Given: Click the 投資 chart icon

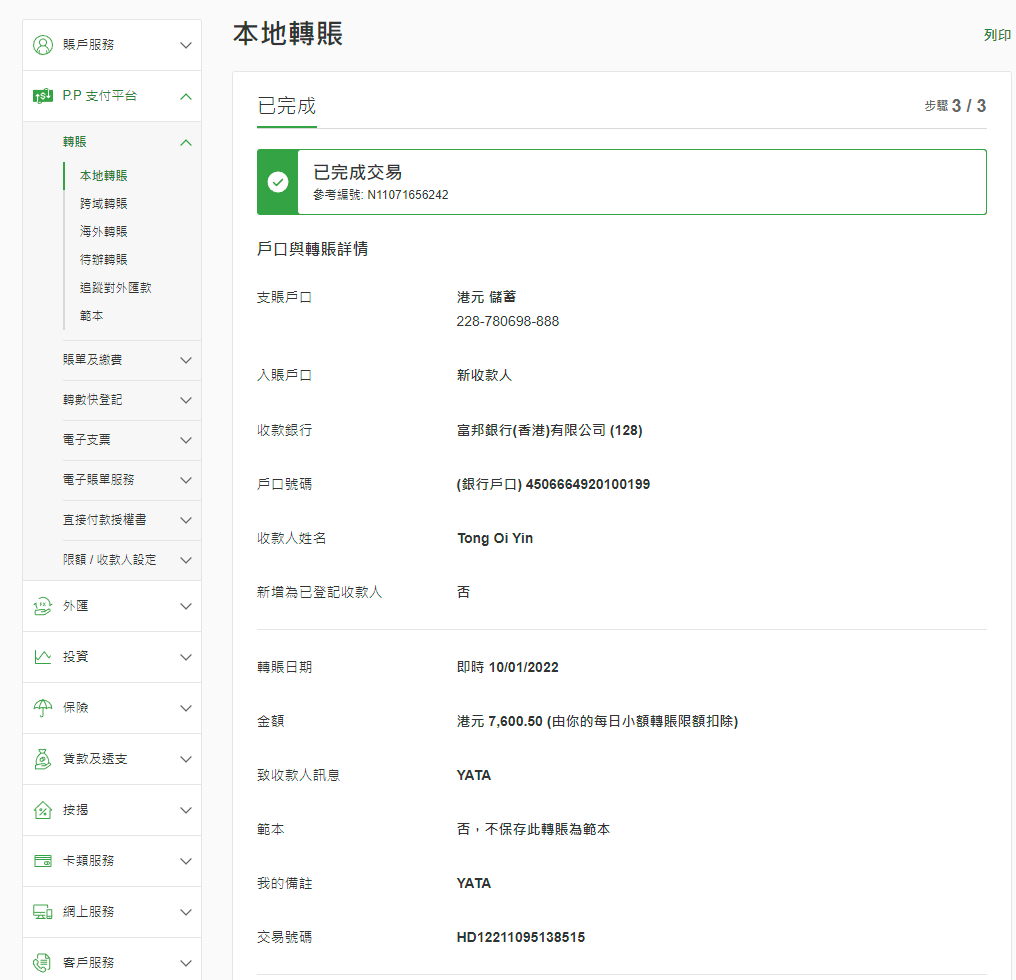Looking at the screenshot, I should point(43,657).
